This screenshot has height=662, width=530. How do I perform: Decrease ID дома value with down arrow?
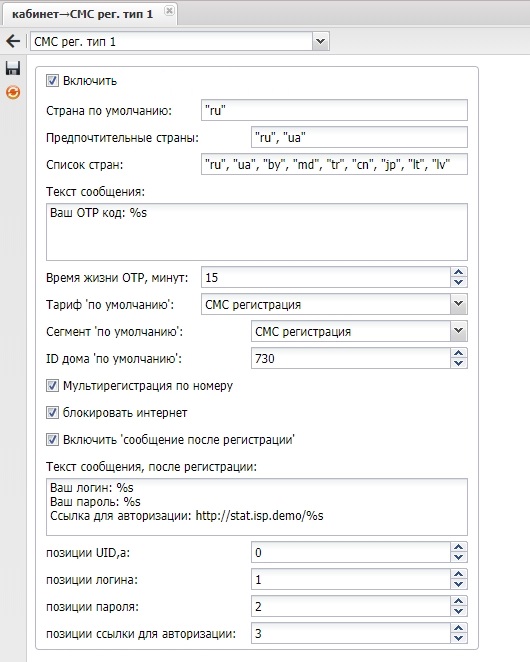tap(459, 363)
